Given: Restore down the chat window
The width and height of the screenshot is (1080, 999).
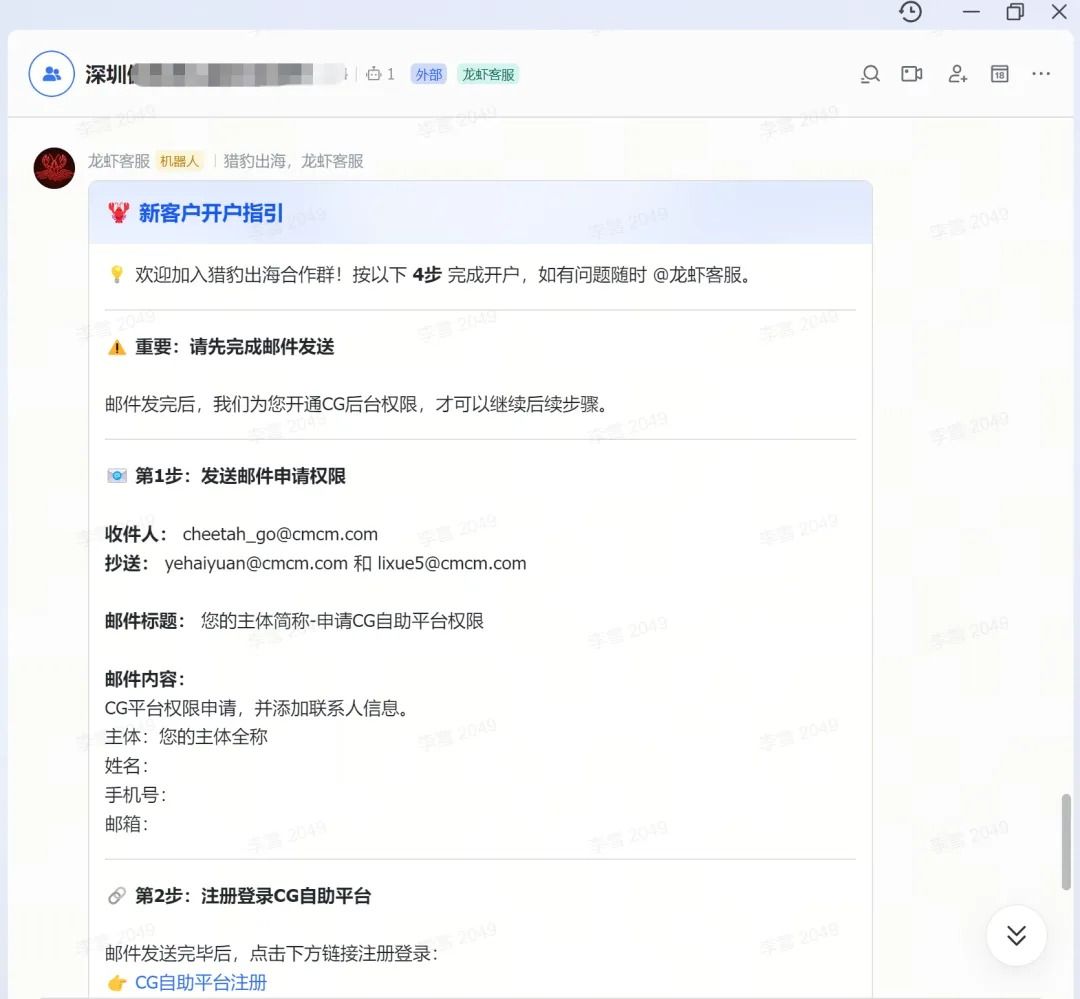Looking at the screenshot, I should 1015,12.
